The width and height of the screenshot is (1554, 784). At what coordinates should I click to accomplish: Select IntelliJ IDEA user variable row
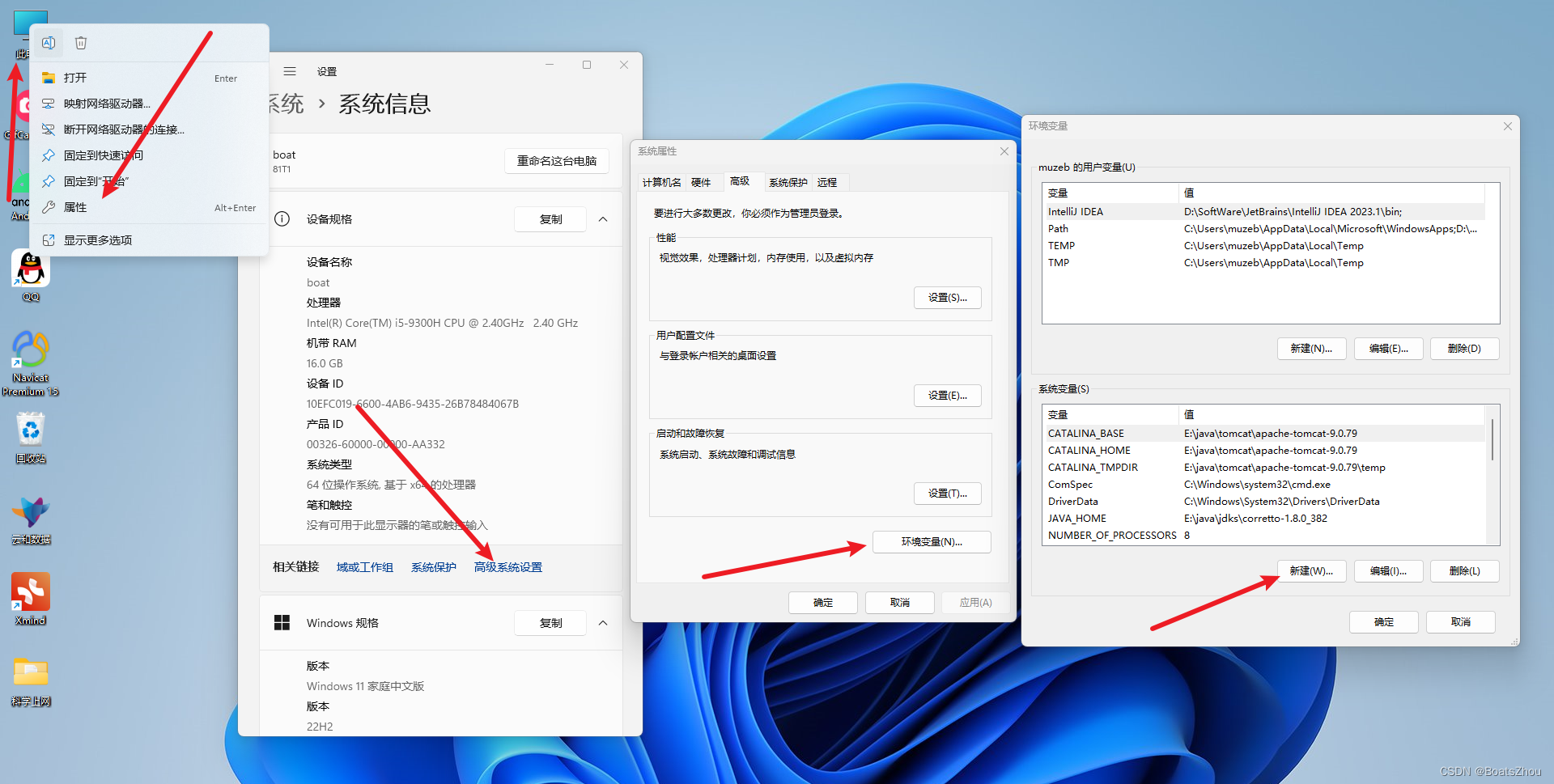pyautogui.click(x=1264, y=212)
